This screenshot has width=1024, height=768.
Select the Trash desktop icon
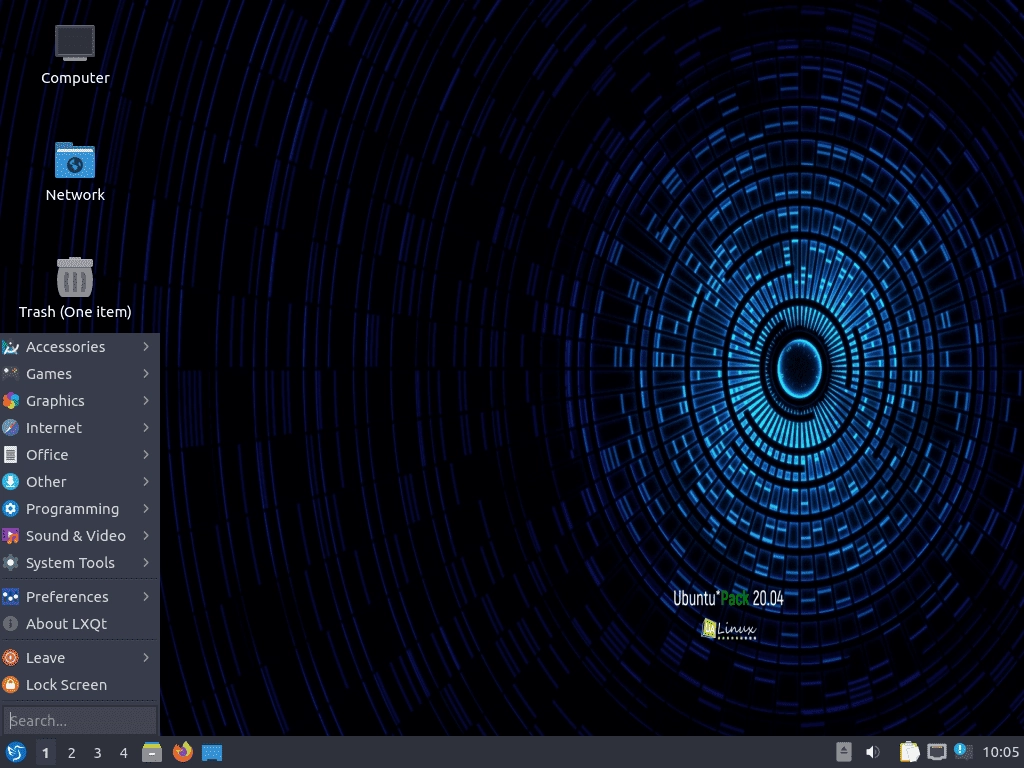click(x=75, y=288)
